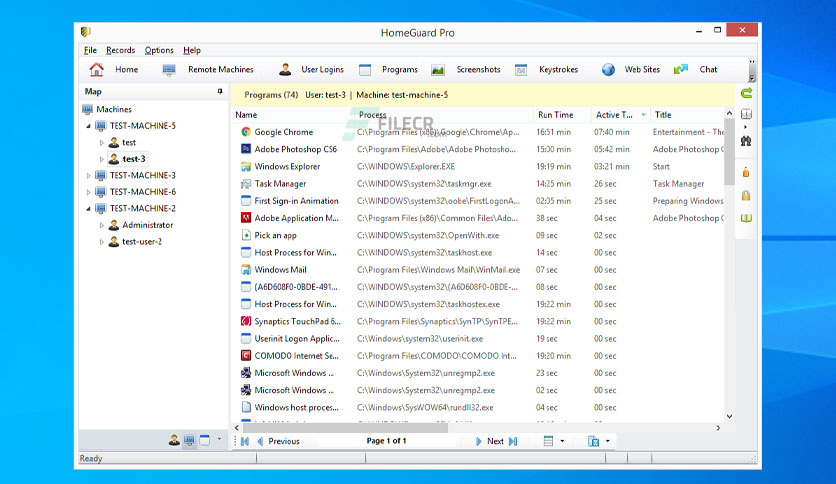
Task: Select the Adobe Photoshop CS6 row
Action: click(x=479, y=149)
